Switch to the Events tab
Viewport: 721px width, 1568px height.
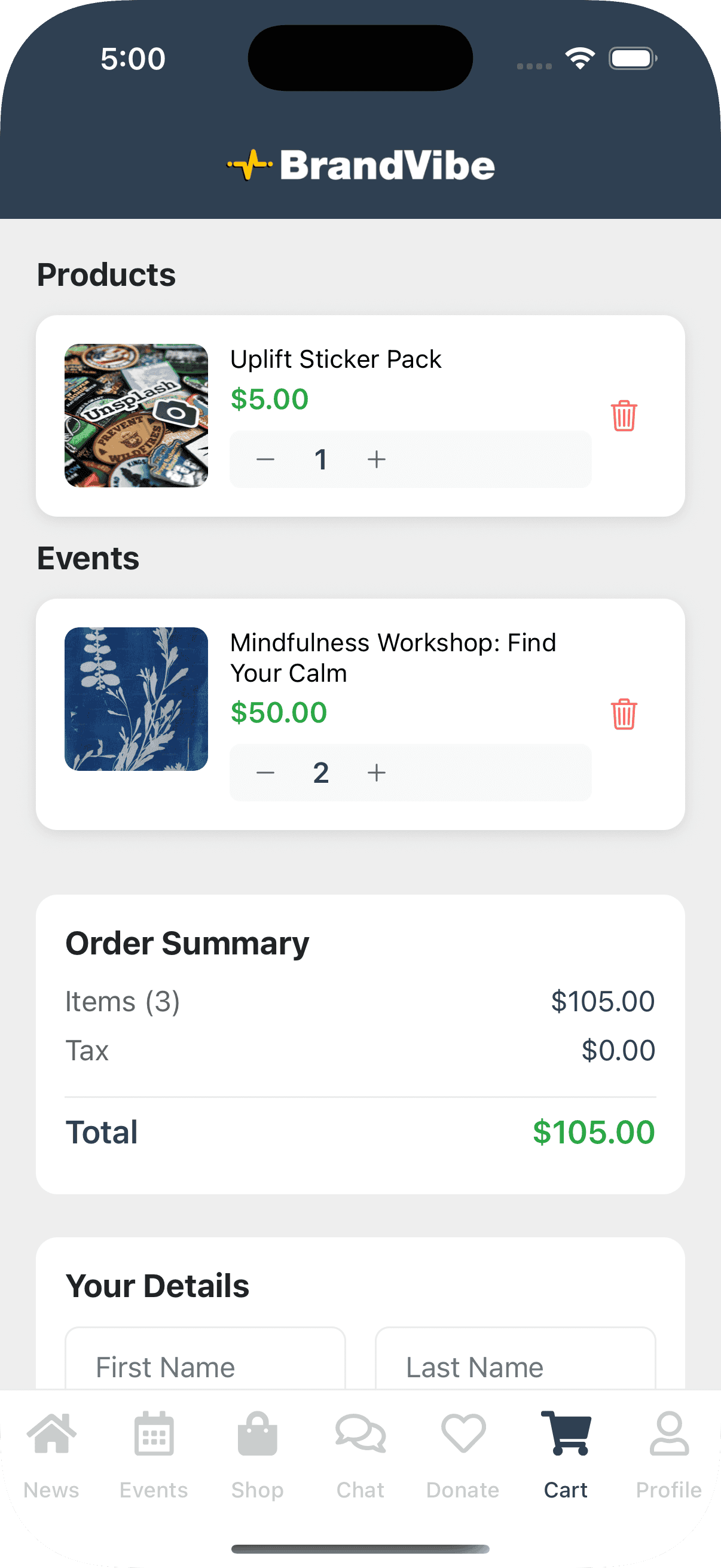click(x=154, y=1454)
